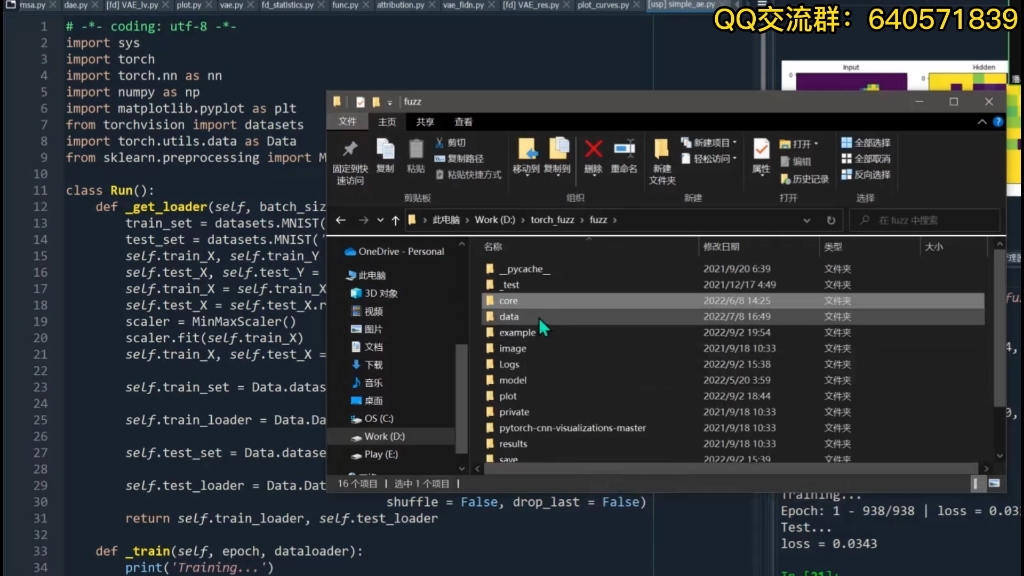Select OS (C:) drive in nav pane
This screenshot has height=576, width=1024.
[x=372, y=419]
